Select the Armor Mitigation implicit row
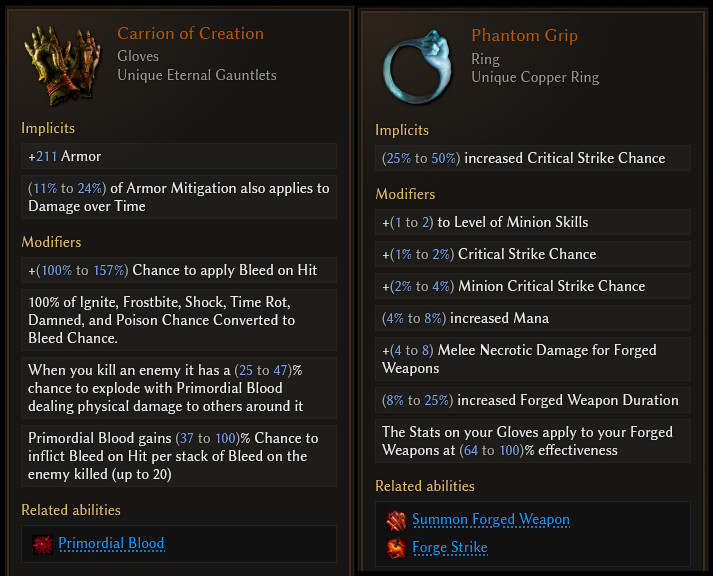Image resolution: width=713 pixels, height=576 pixels. (179, 197)
